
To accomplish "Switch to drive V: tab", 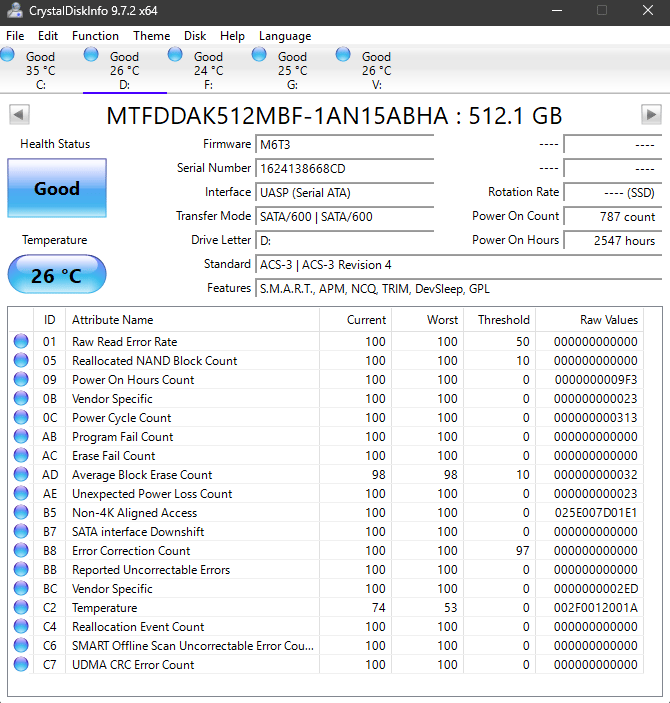I will coord(377,70).
